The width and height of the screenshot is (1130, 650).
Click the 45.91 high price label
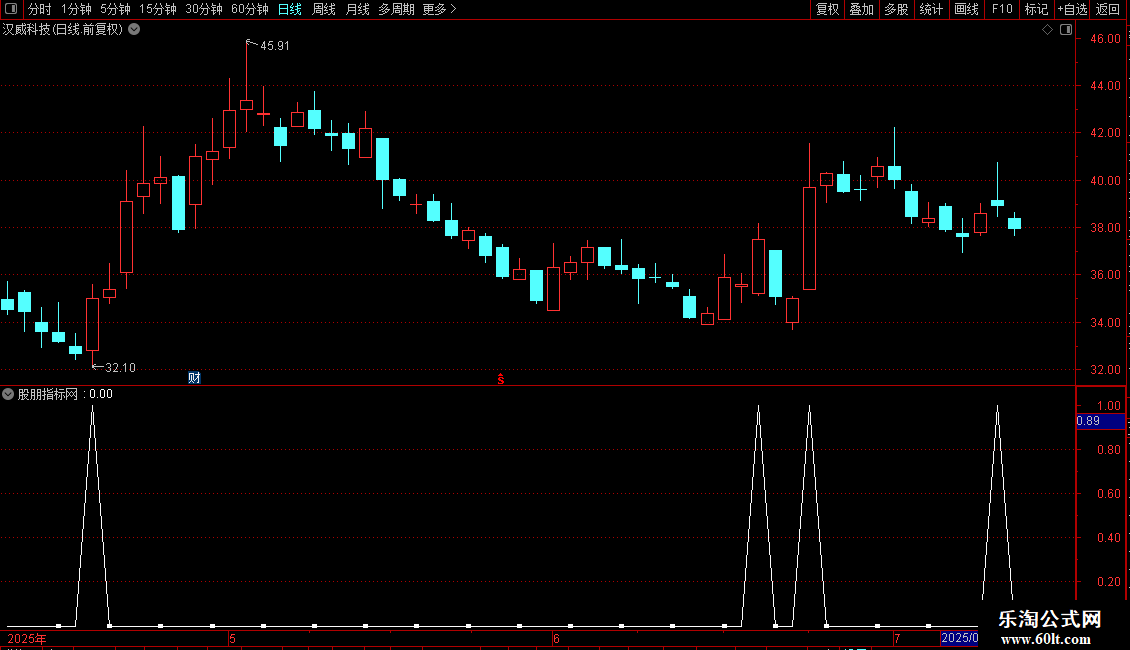coord(275,46)
